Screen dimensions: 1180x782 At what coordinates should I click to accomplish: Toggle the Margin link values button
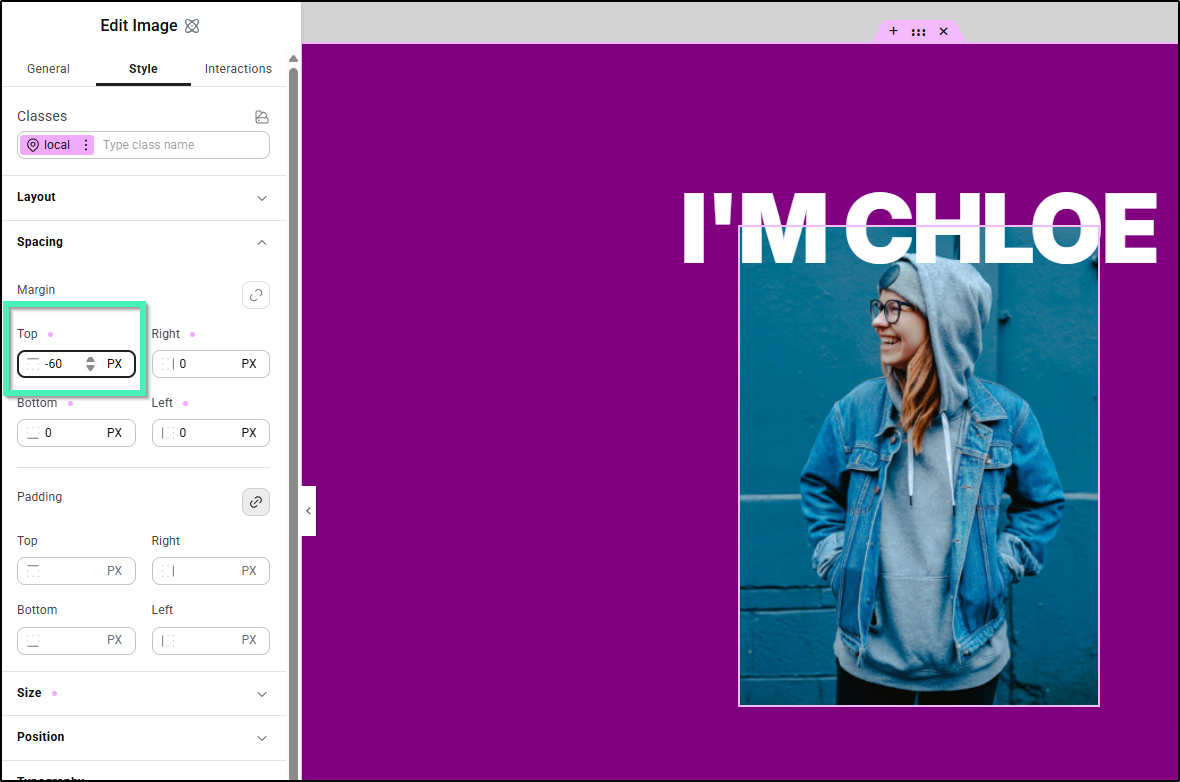pyautogui.click(x=256, y=295)
